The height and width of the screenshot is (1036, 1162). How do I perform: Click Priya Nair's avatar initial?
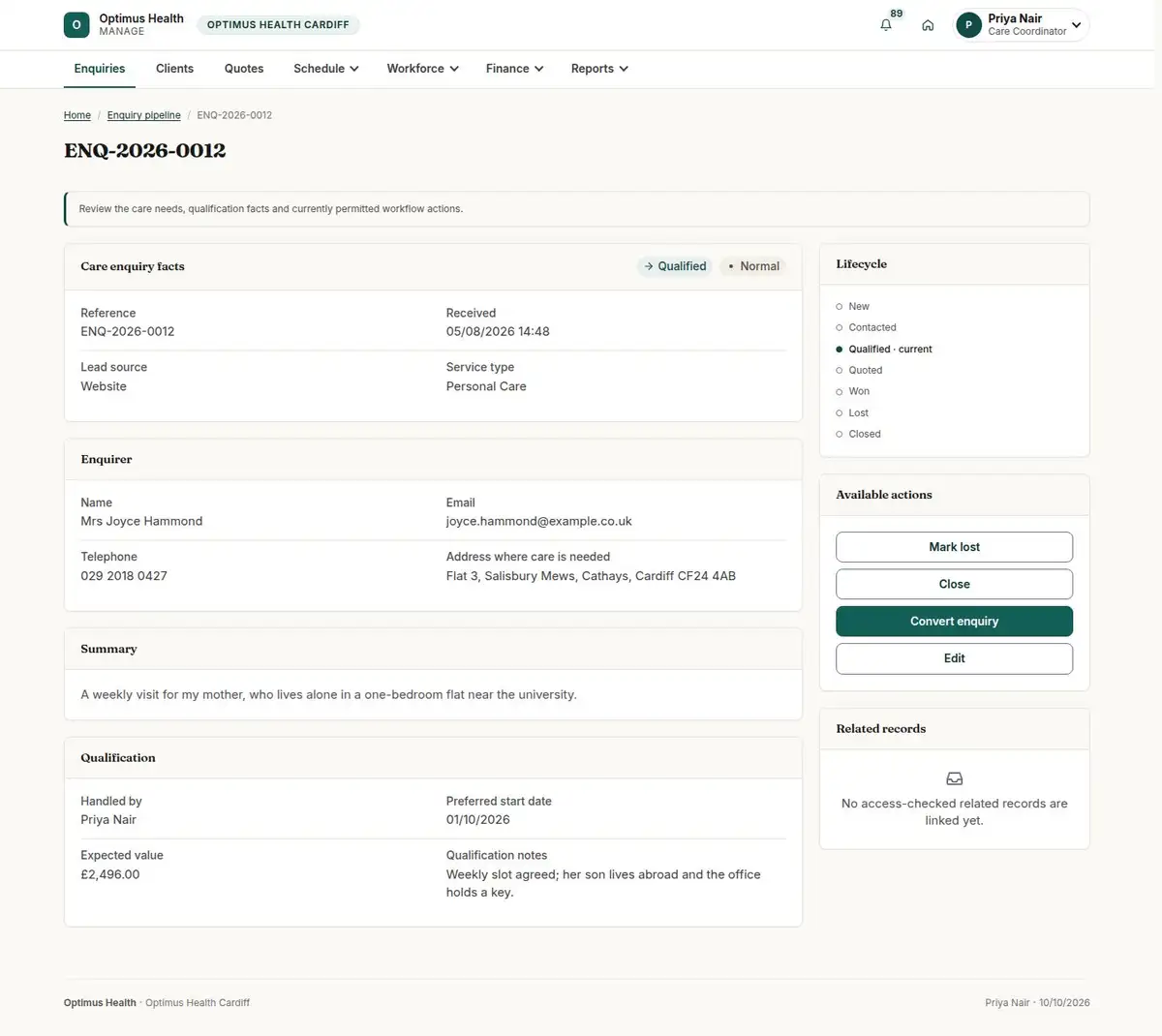968,25
